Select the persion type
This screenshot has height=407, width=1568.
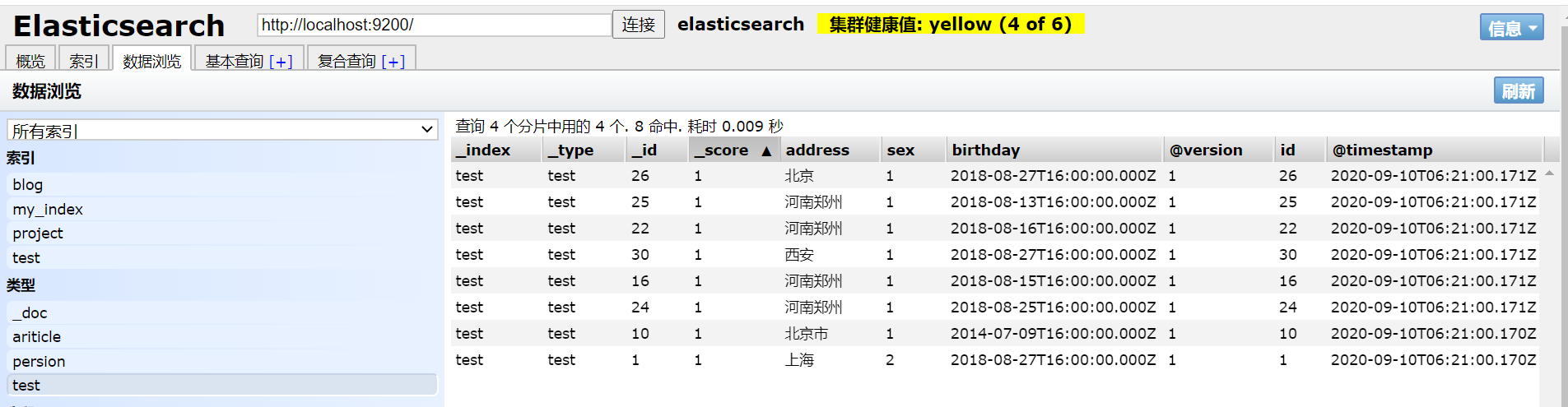pyautogui.click(x=222, y=362)
